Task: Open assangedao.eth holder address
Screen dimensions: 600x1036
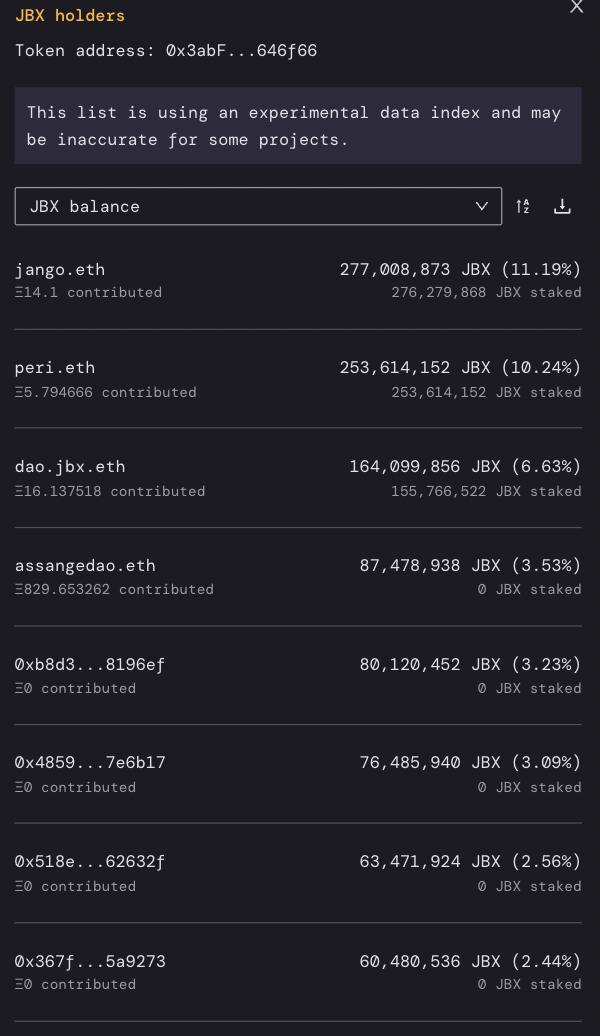Action: click(85, 565)
